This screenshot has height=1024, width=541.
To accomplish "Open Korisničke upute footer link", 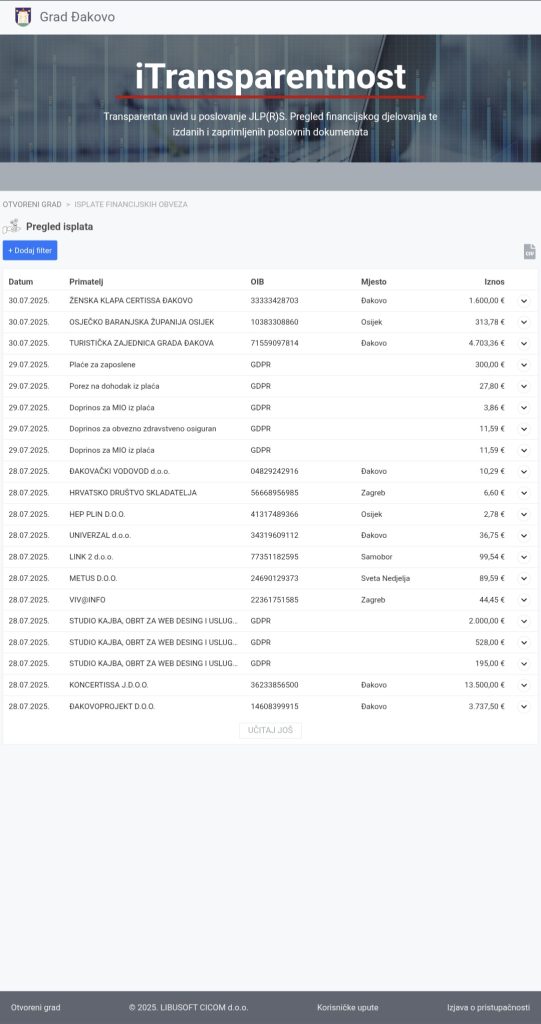I will [348, 1008].
